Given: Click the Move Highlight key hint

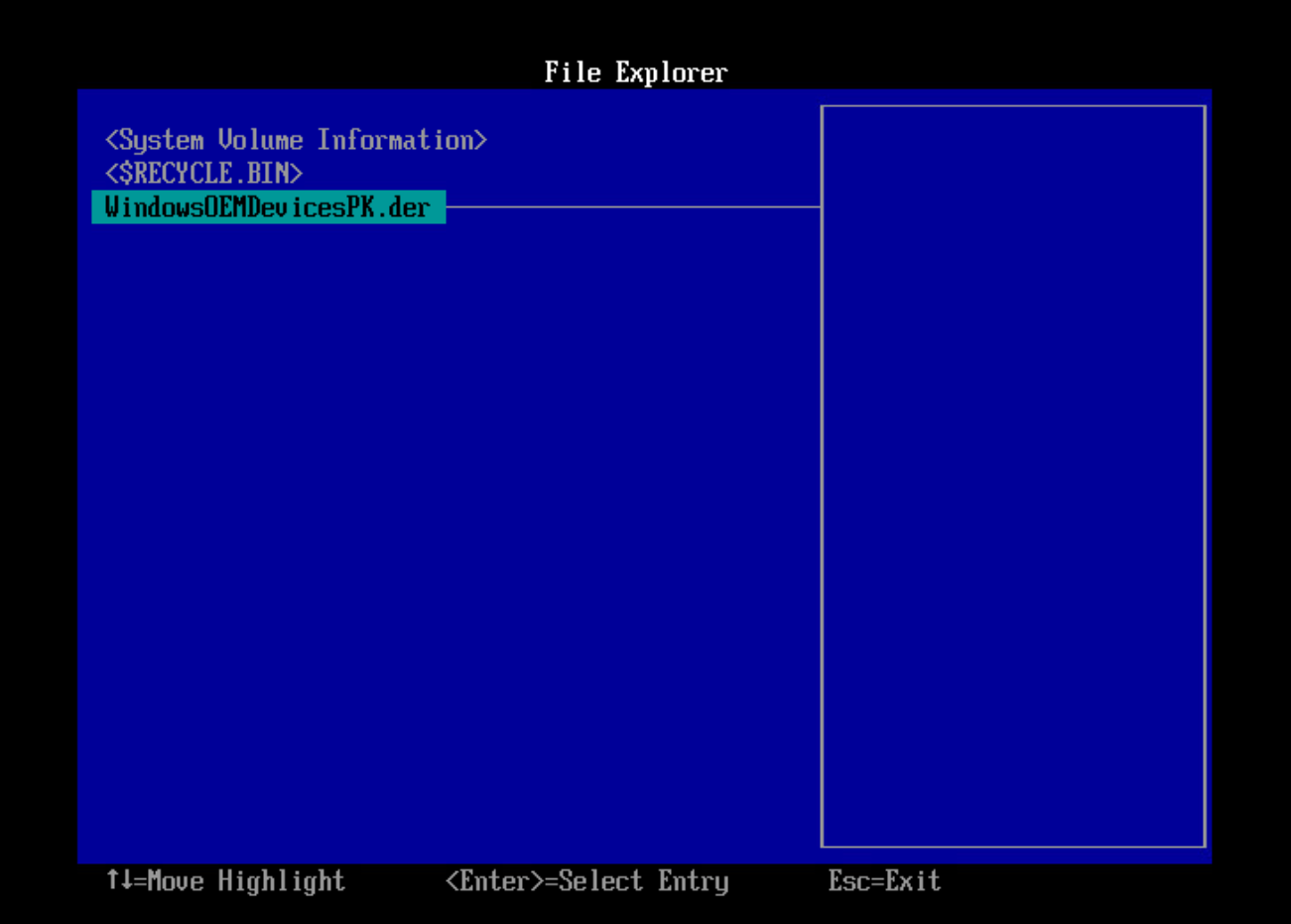Looking at the screenshot, I should pyautogui.click(x=226, y=881).
